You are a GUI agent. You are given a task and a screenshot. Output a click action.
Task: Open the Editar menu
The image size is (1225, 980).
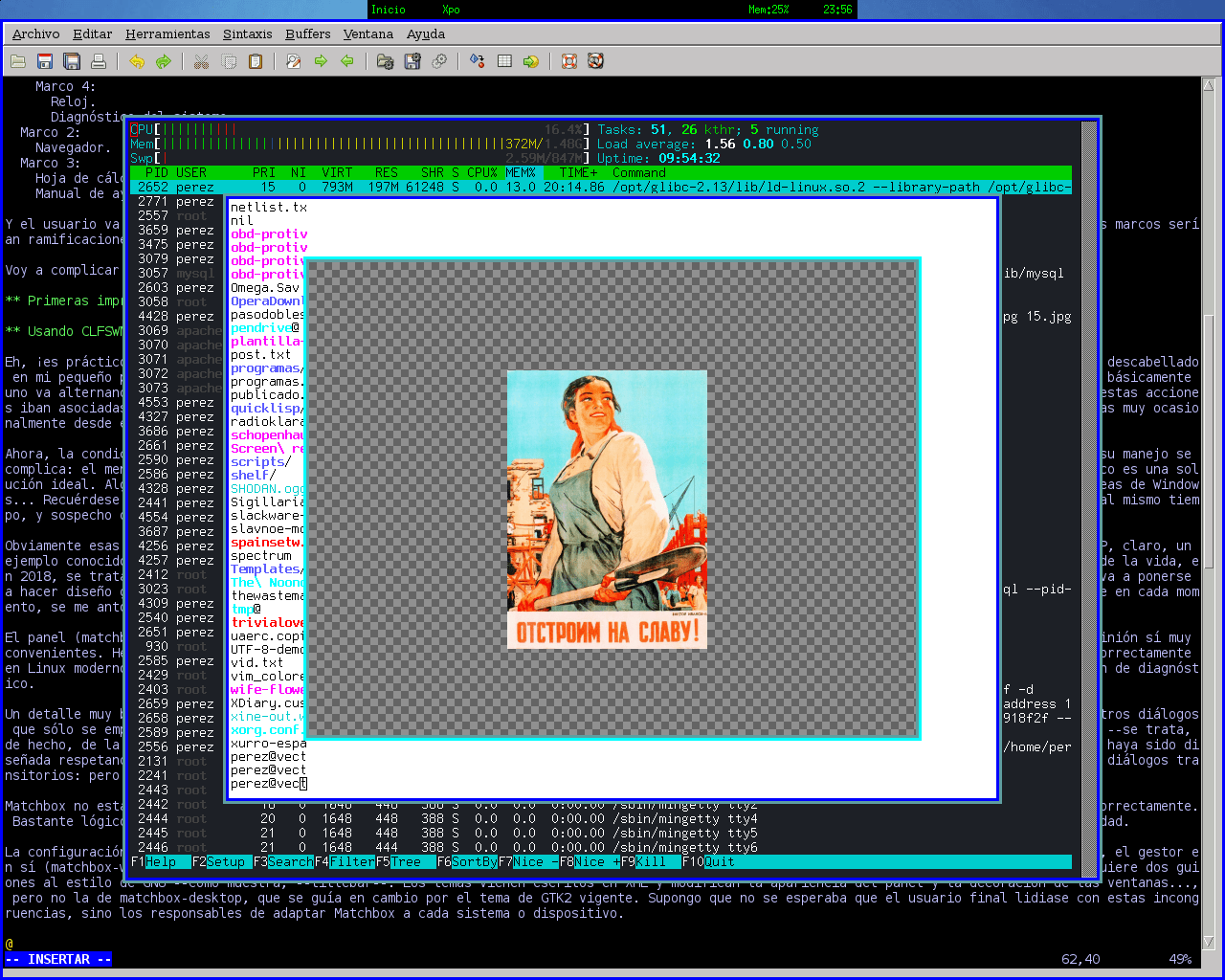(93, 33)
